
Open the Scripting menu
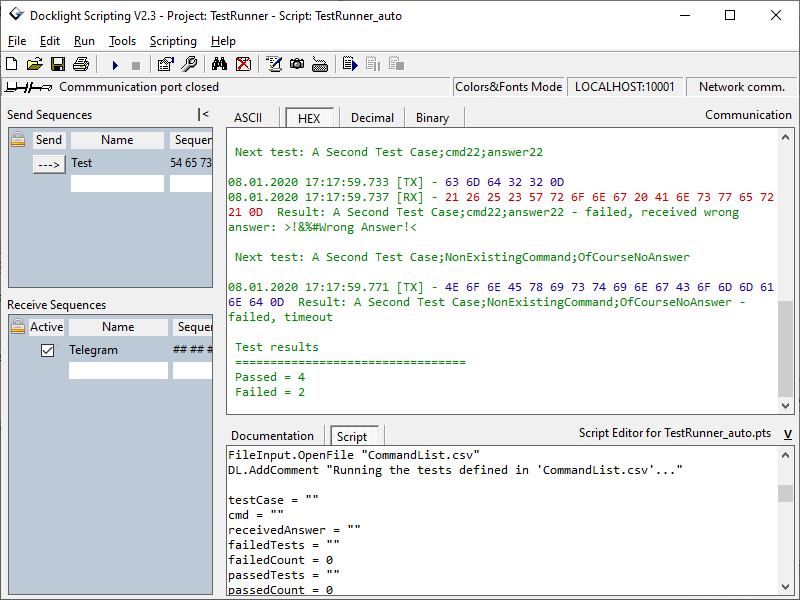(x=173, y=41)
